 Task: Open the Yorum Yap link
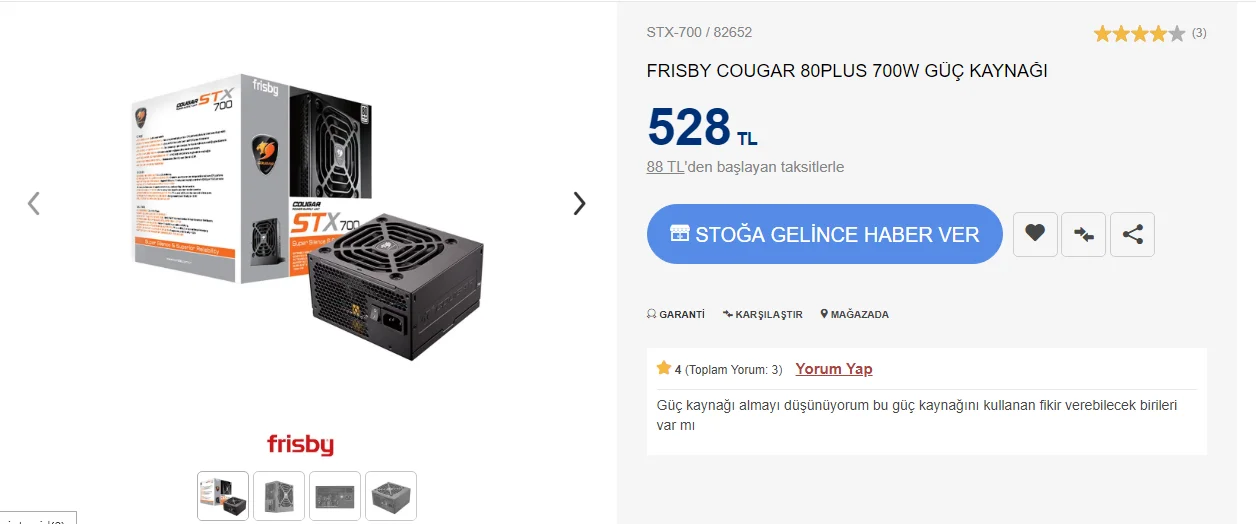[834, 369]
